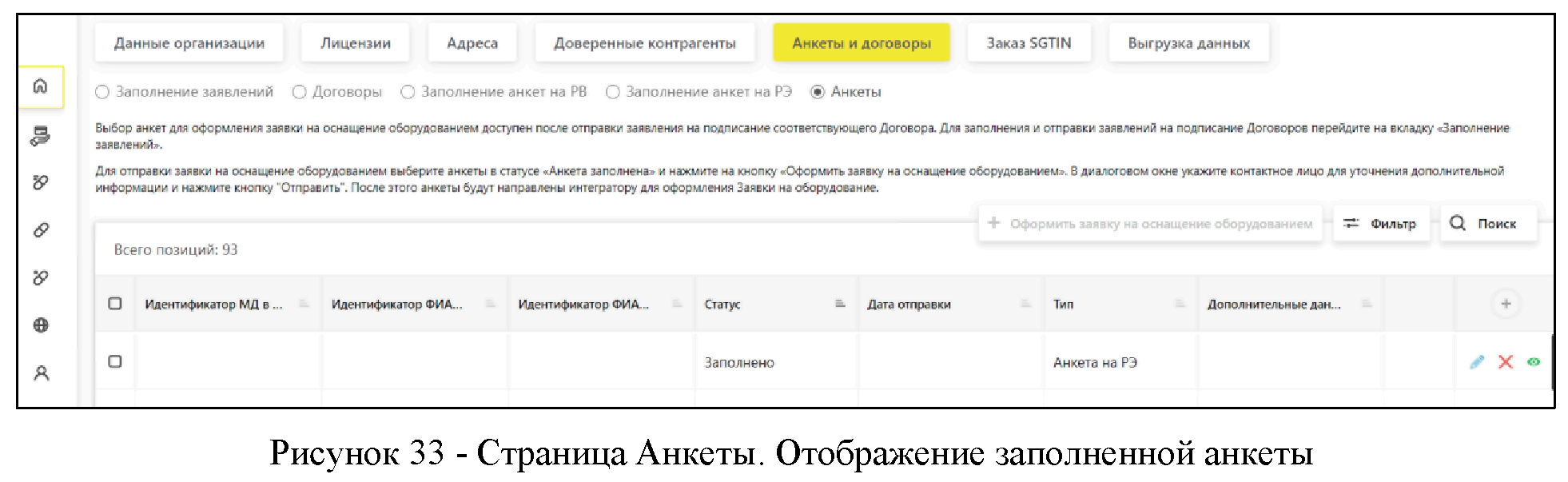The width and height of the screenshot is (1568, 482).
Task: Tick the checkbox in the Заполнено row
Action: point(115,361)
